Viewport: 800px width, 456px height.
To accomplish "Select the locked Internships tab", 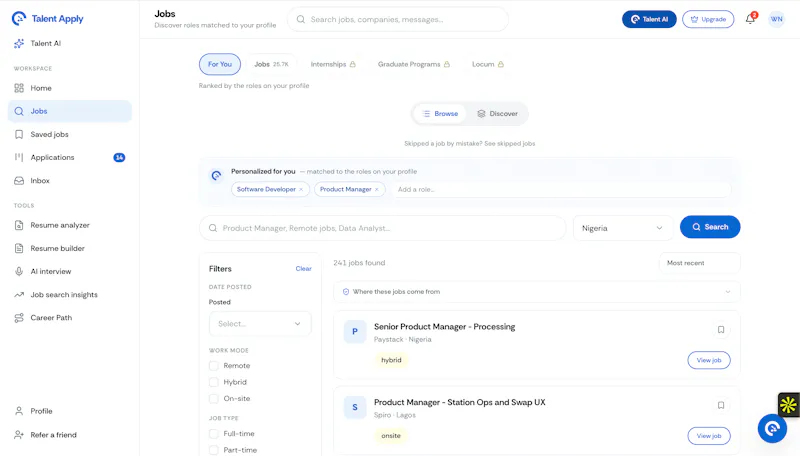I will tap(333, 64).
